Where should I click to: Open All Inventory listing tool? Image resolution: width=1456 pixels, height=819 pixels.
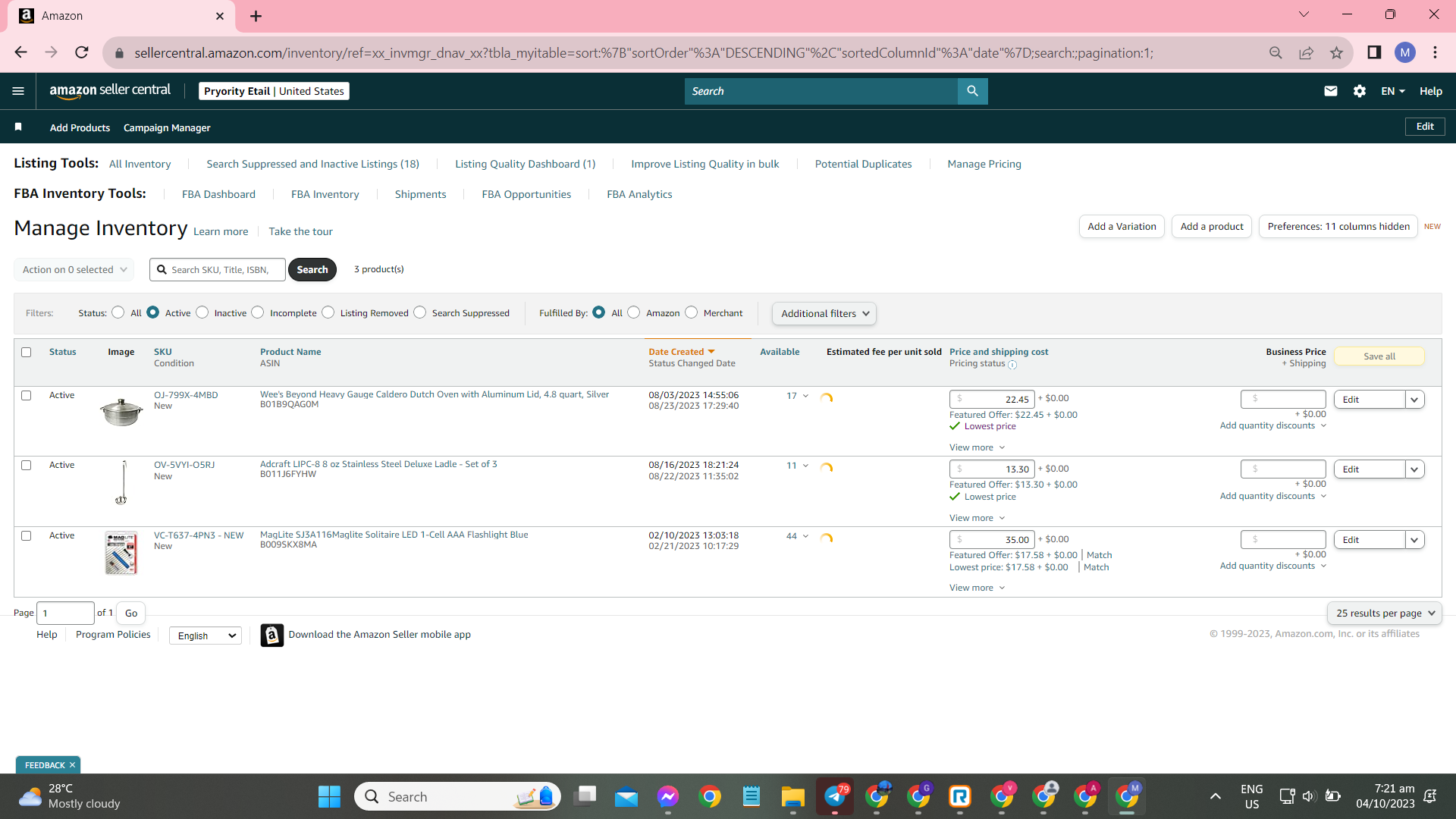[x=140, y=164]
